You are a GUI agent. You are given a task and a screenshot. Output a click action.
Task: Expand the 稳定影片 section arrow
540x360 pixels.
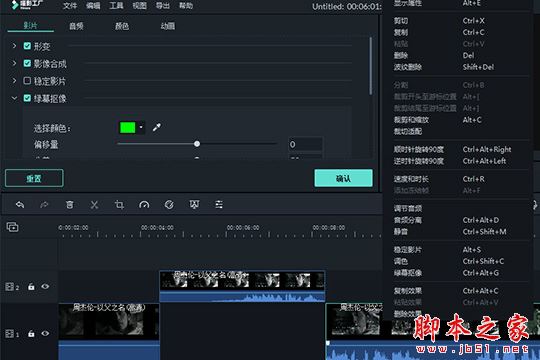14,81
